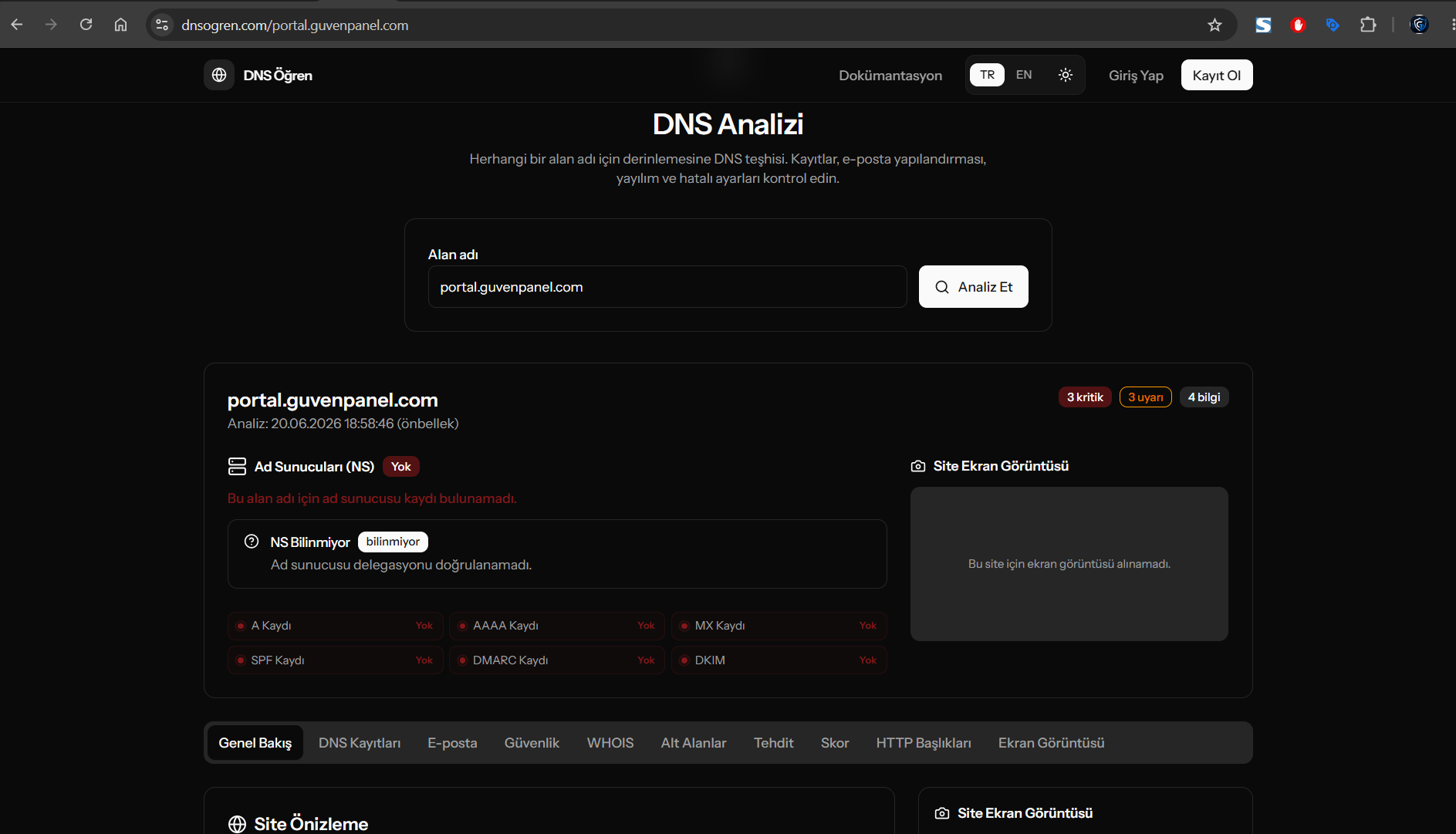Viewport: 1456px width, 834px height.
Task: Open the Güvenlik tab
Action: [x=532, y=743]
